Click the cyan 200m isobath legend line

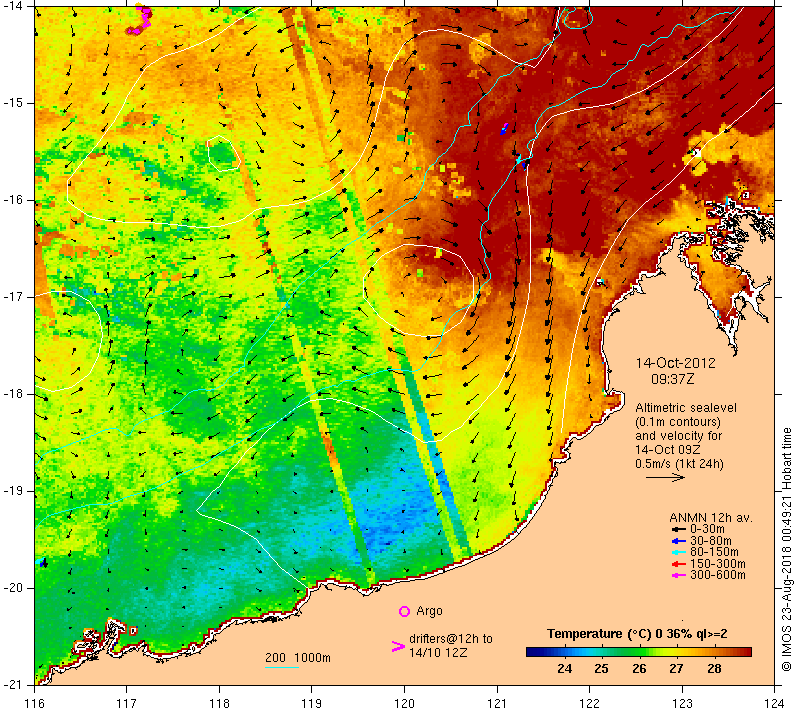tap(282, 667)
